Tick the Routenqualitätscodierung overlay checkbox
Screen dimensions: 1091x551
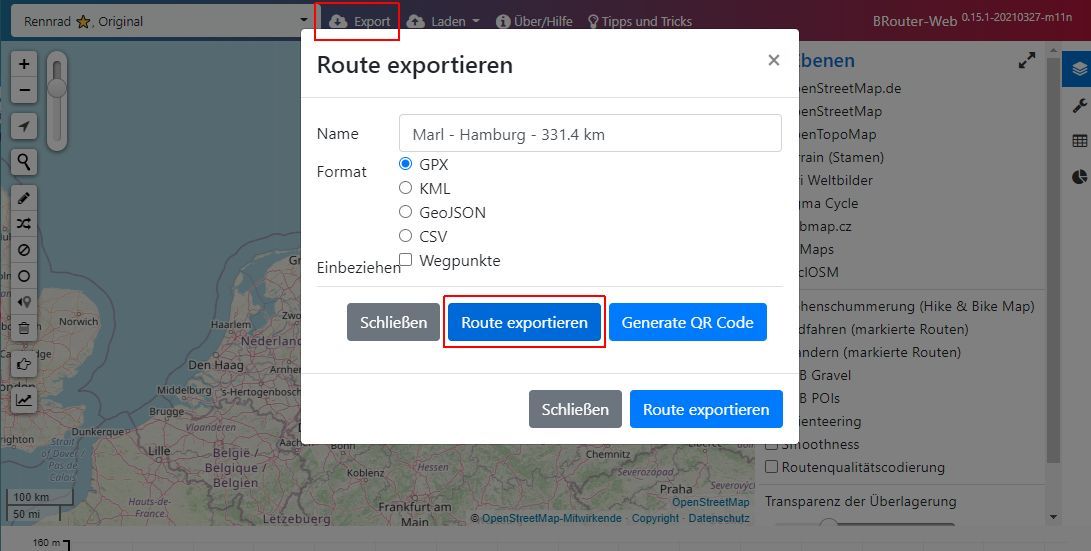coord(772,467)
